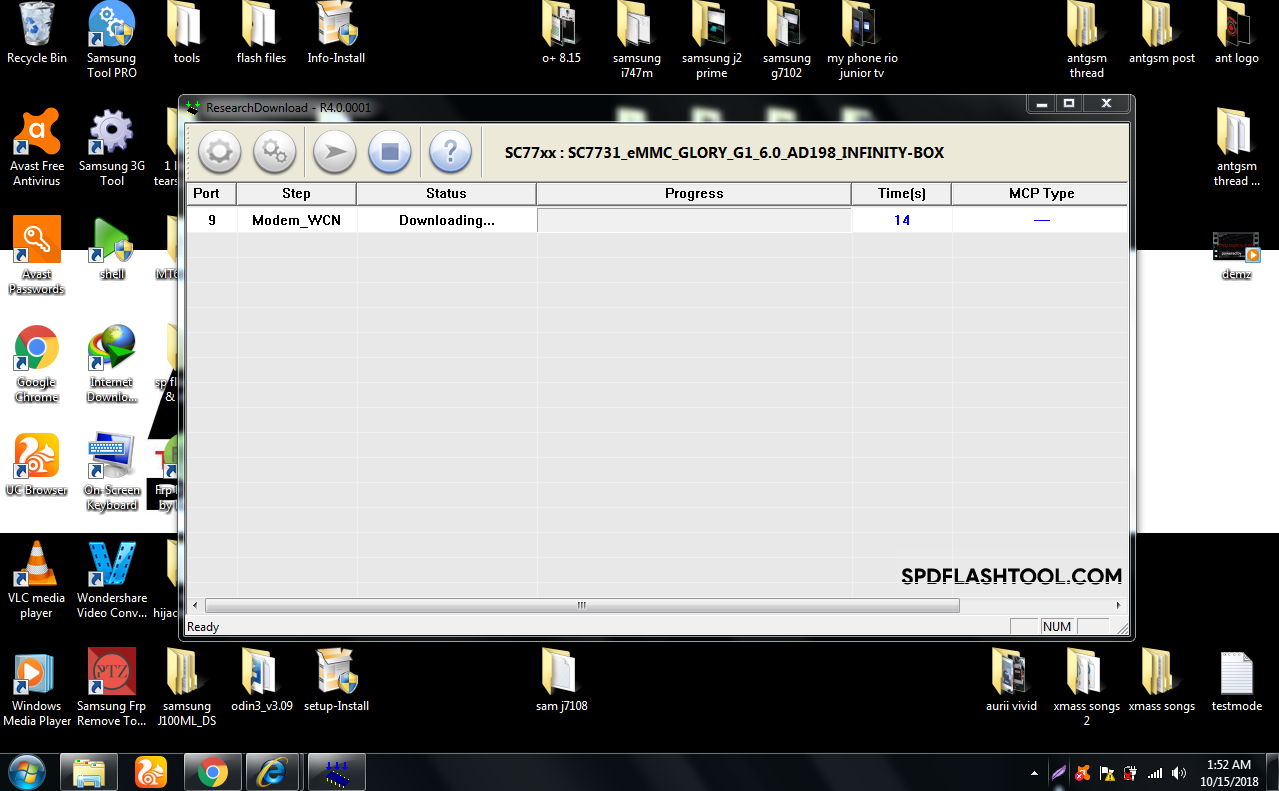Click the Port column header
1279x791 pixels.
tap(212, 193)
